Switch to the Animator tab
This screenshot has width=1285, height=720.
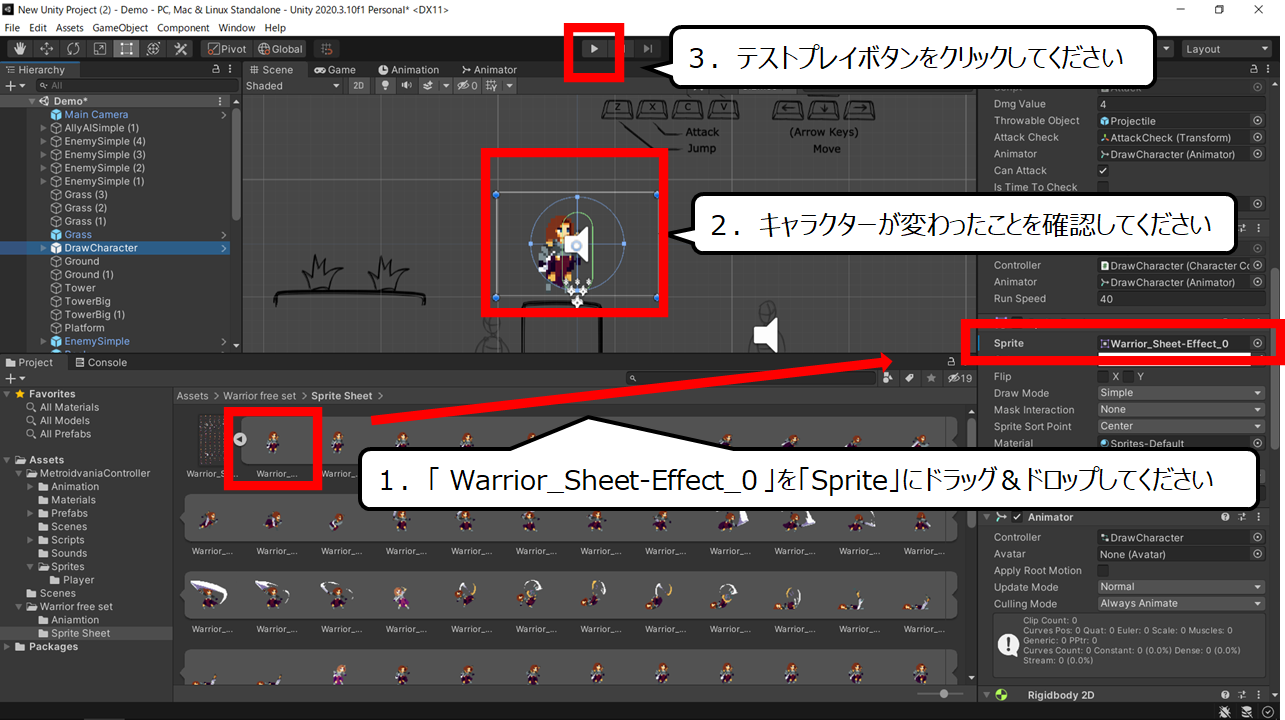[x=489, y=70]
